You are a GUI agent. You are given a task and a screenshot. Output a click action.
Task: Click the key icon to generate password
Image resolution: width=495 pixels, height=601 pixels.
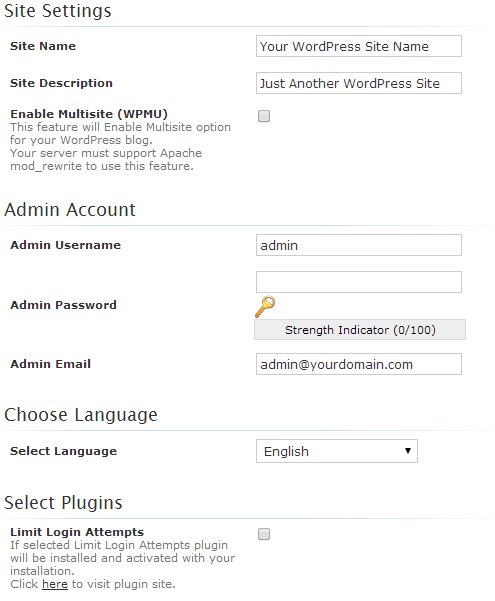pyautogui.click(x=265, y=307)
